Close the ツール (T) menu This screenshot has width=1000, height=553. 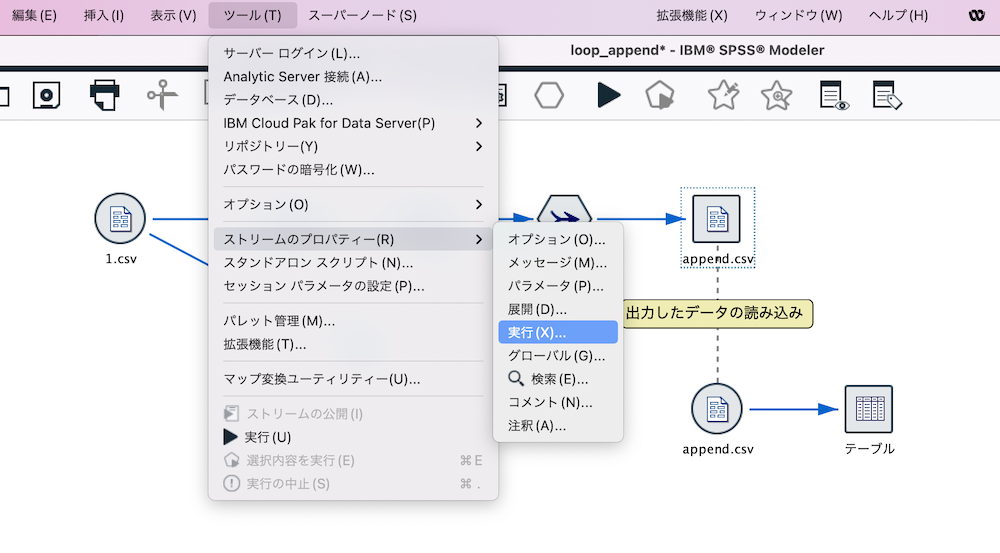click(253, 15)
